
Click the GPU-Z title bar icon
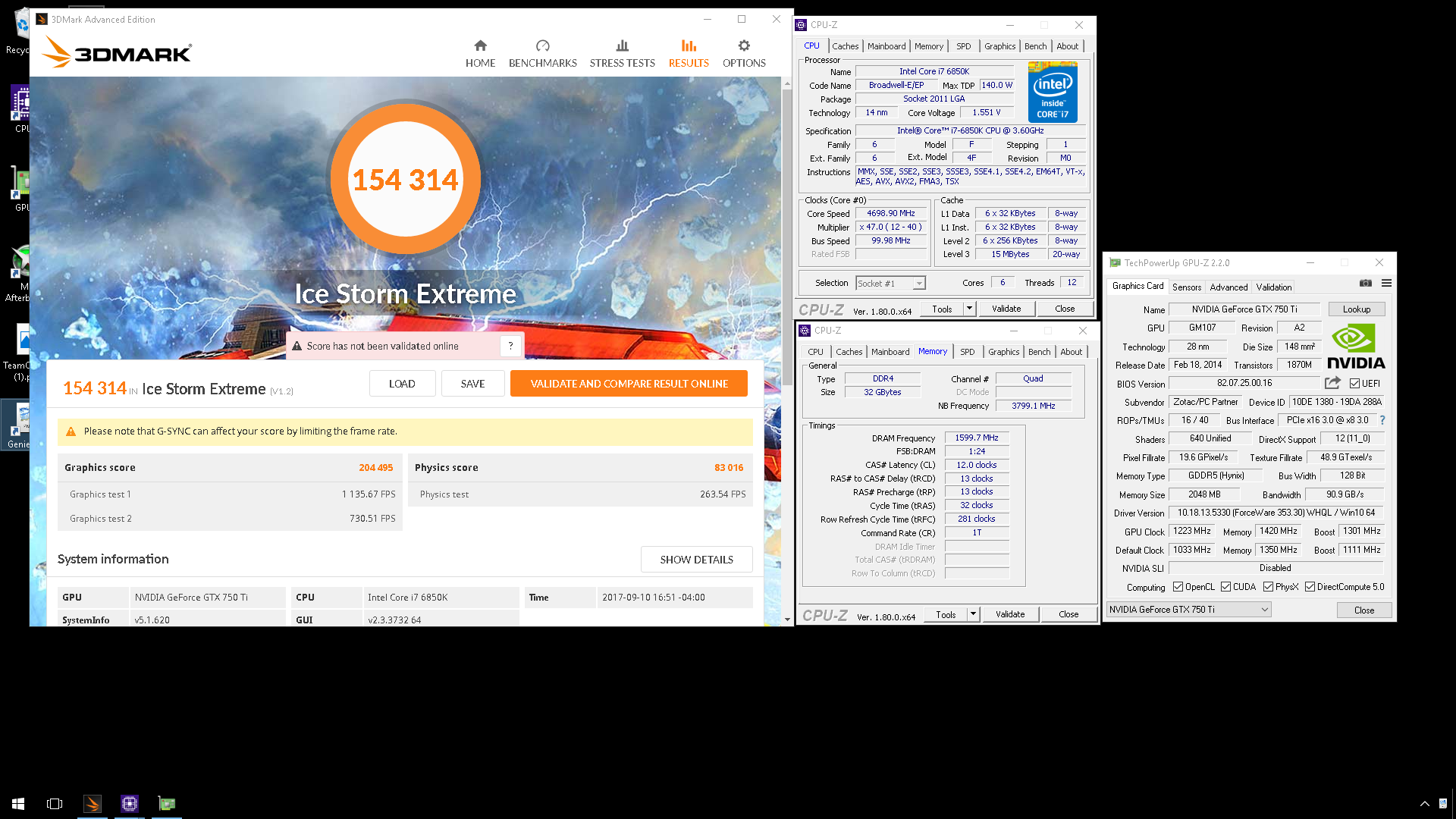coord(1115,263)
